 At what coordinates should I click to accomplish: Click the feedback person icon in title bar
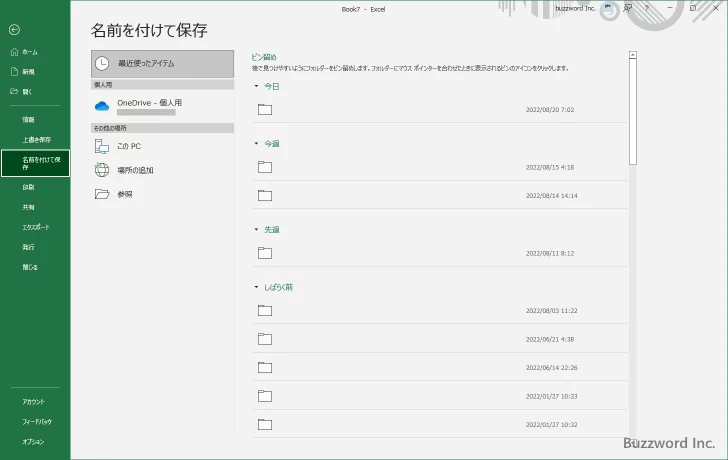point(628,8)
